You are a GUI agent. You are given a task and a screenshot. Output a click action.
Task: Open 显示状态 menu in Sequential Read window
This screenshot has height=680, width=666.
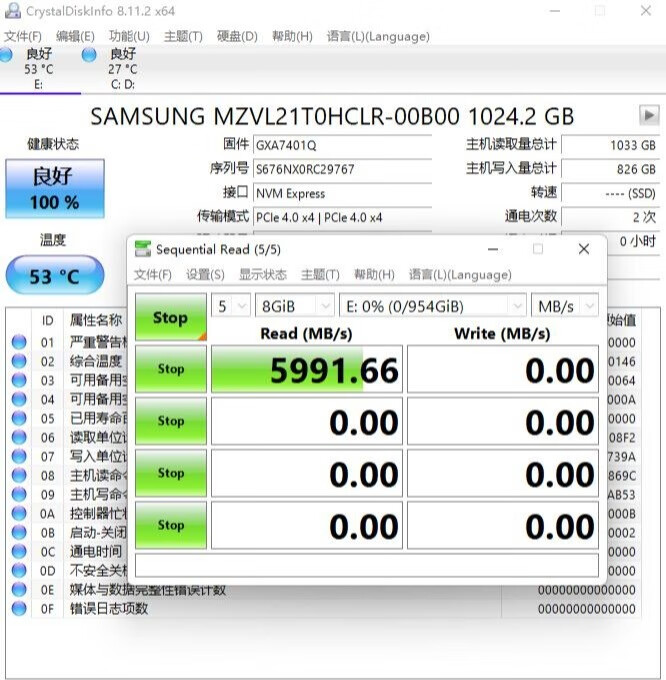(263, 275)
